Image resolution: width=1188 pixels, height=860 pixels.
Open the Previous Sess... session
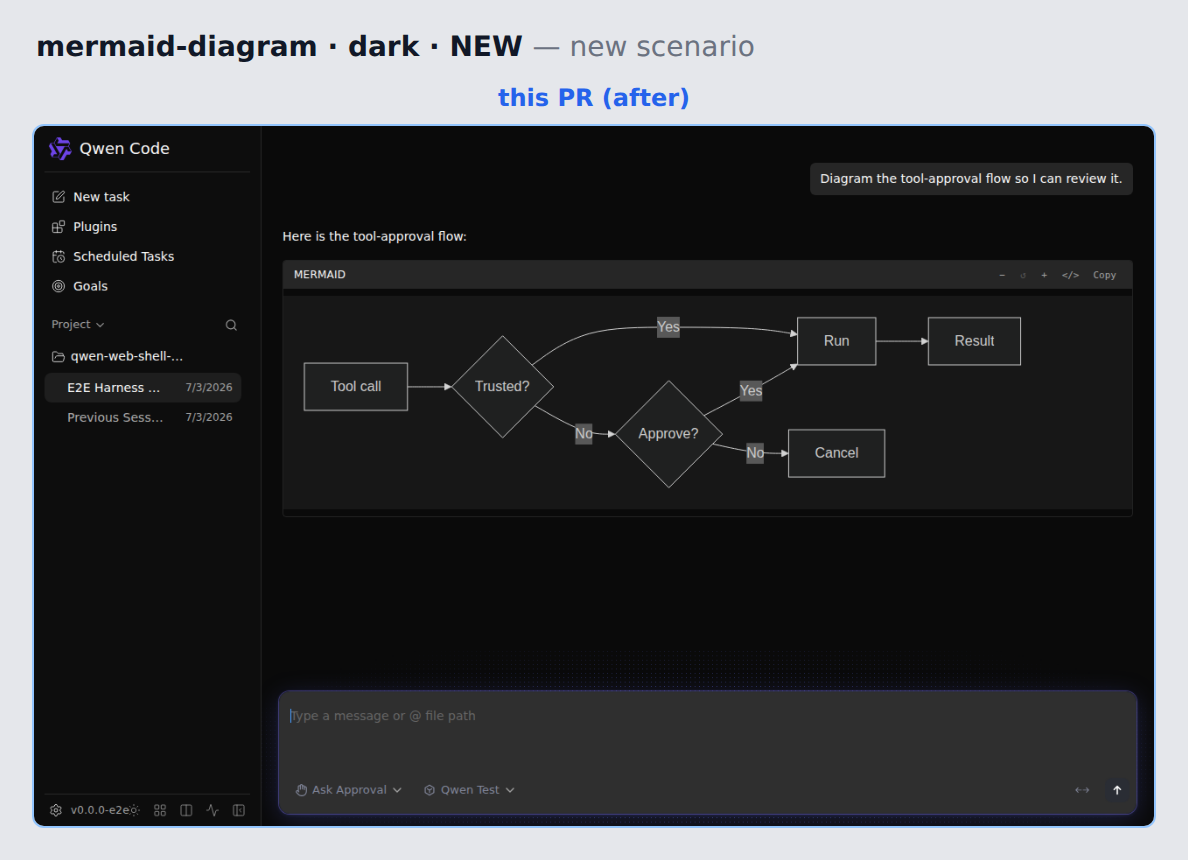(143, 417)
